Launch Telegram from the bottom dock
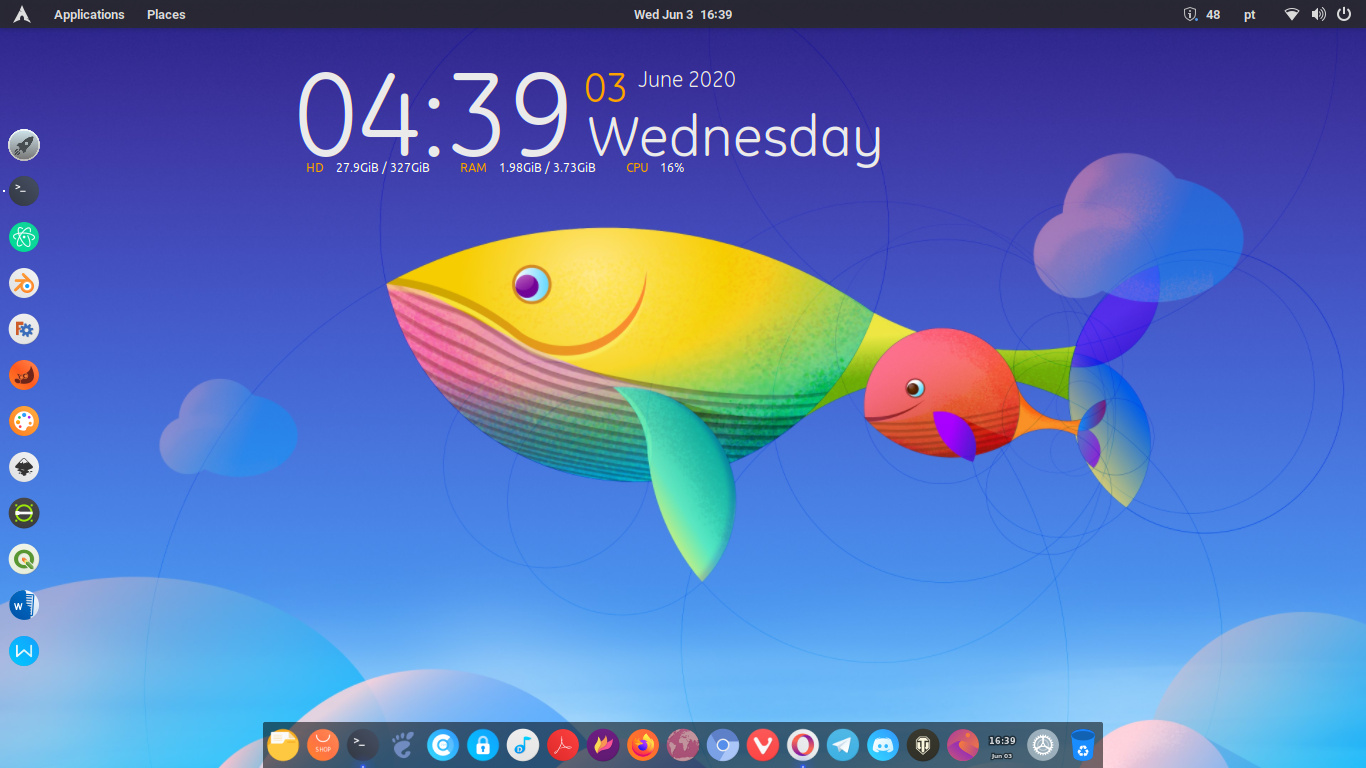Screen dimensions: 1366x768 coord(843,745)
